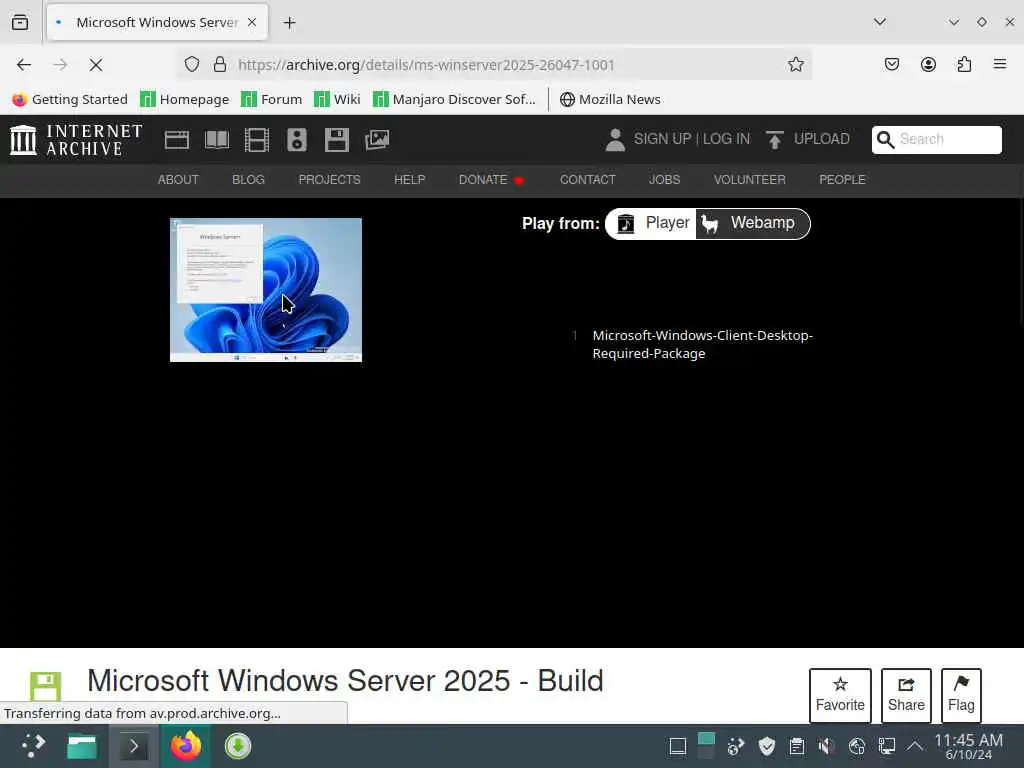This screenshot has width=1024, height=768.
Task: Open the Images icon in Archive header
Action: tap(377, 140)
